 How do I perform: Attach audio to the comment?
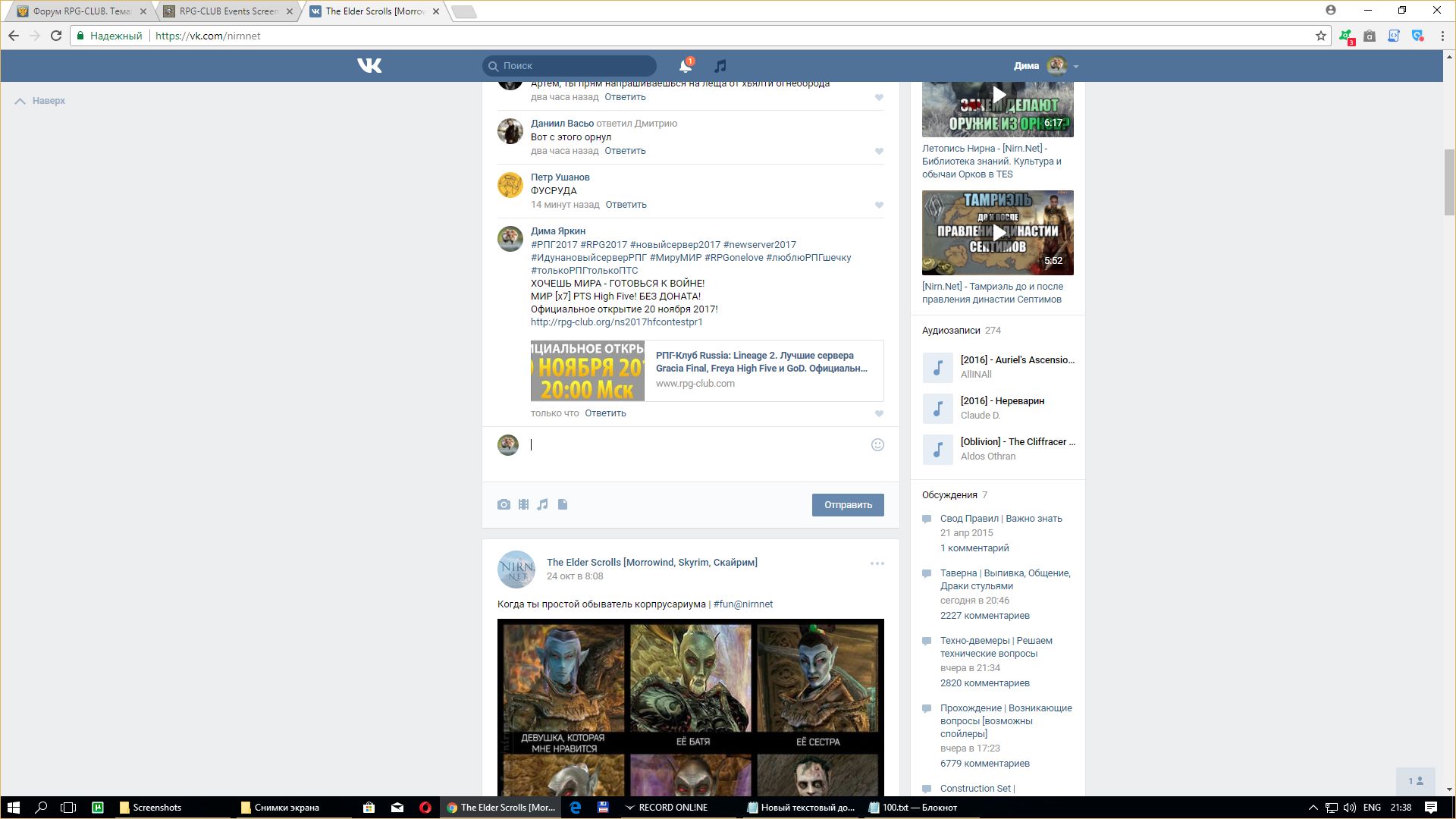(542, 504)
